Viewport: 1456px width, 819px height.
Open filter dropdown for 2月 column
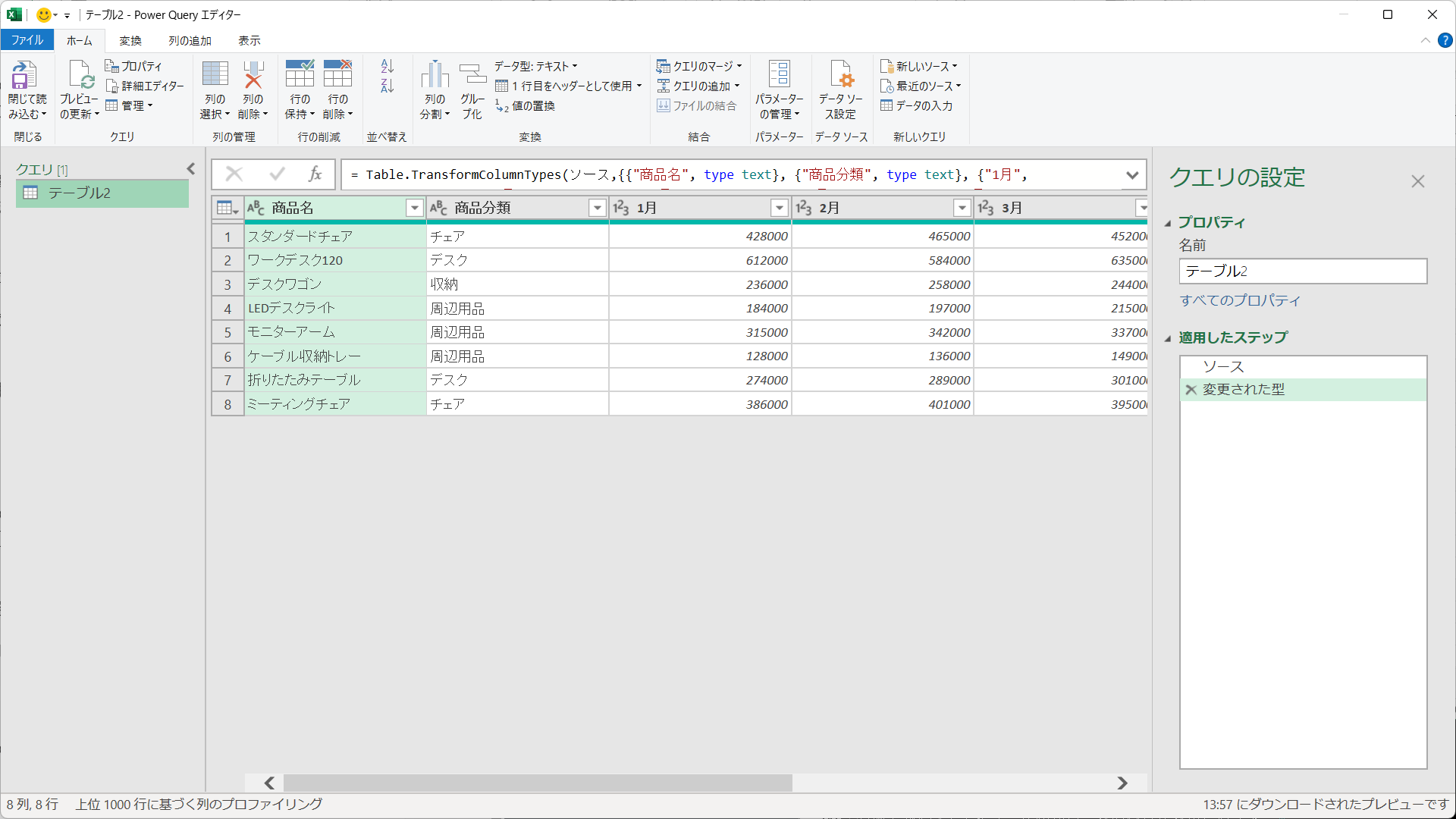(962, 208)
